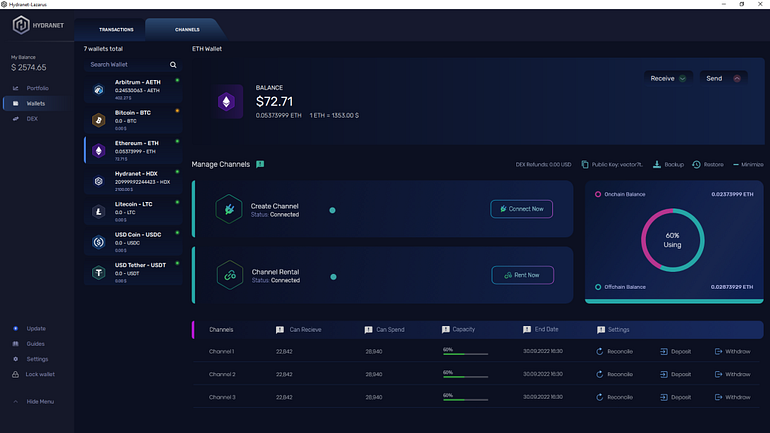
Task: Click the Hydranet logo icon
Action: 21,25
